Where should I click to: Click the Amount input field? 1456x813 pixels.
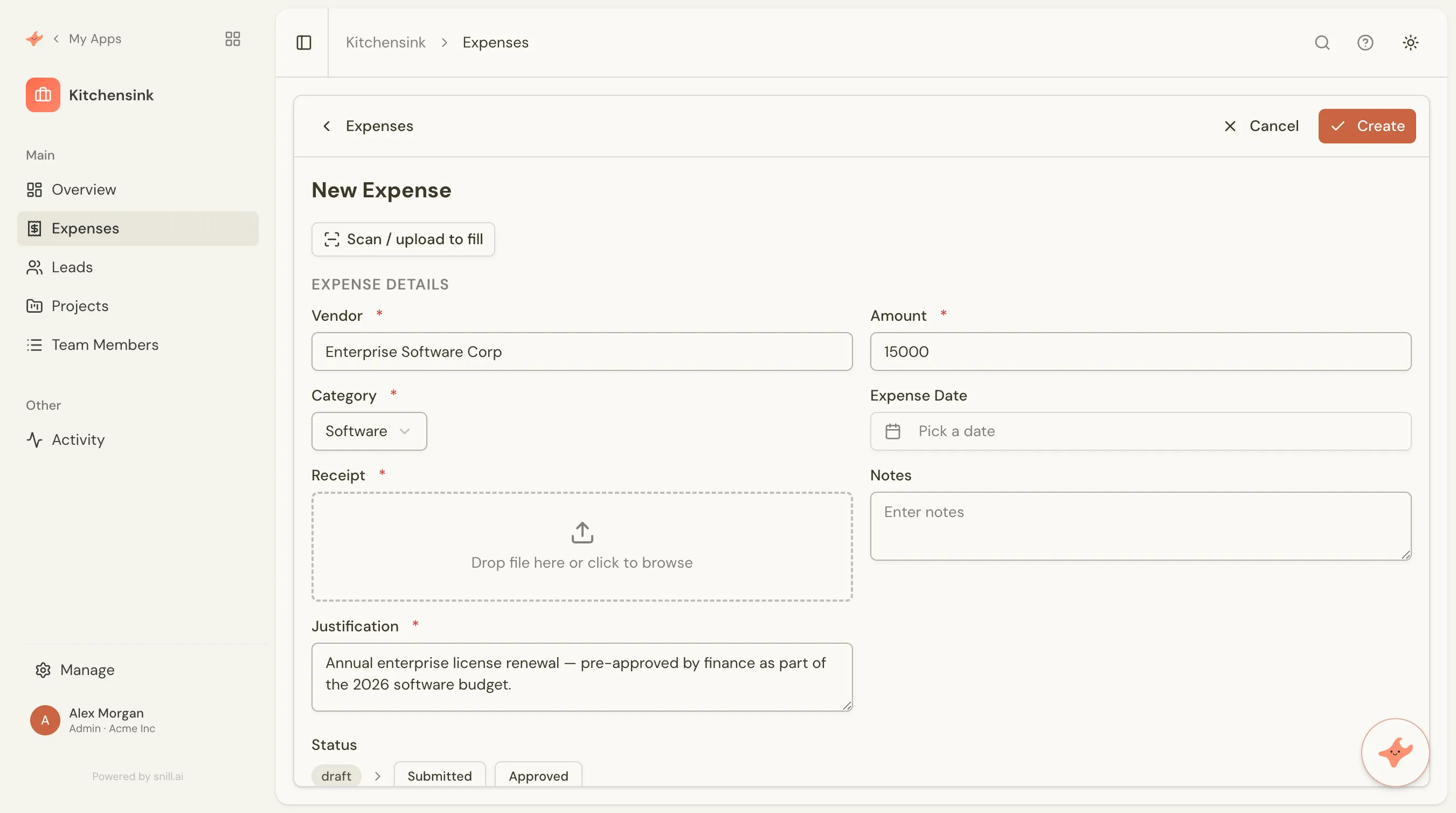[1140, 352]
